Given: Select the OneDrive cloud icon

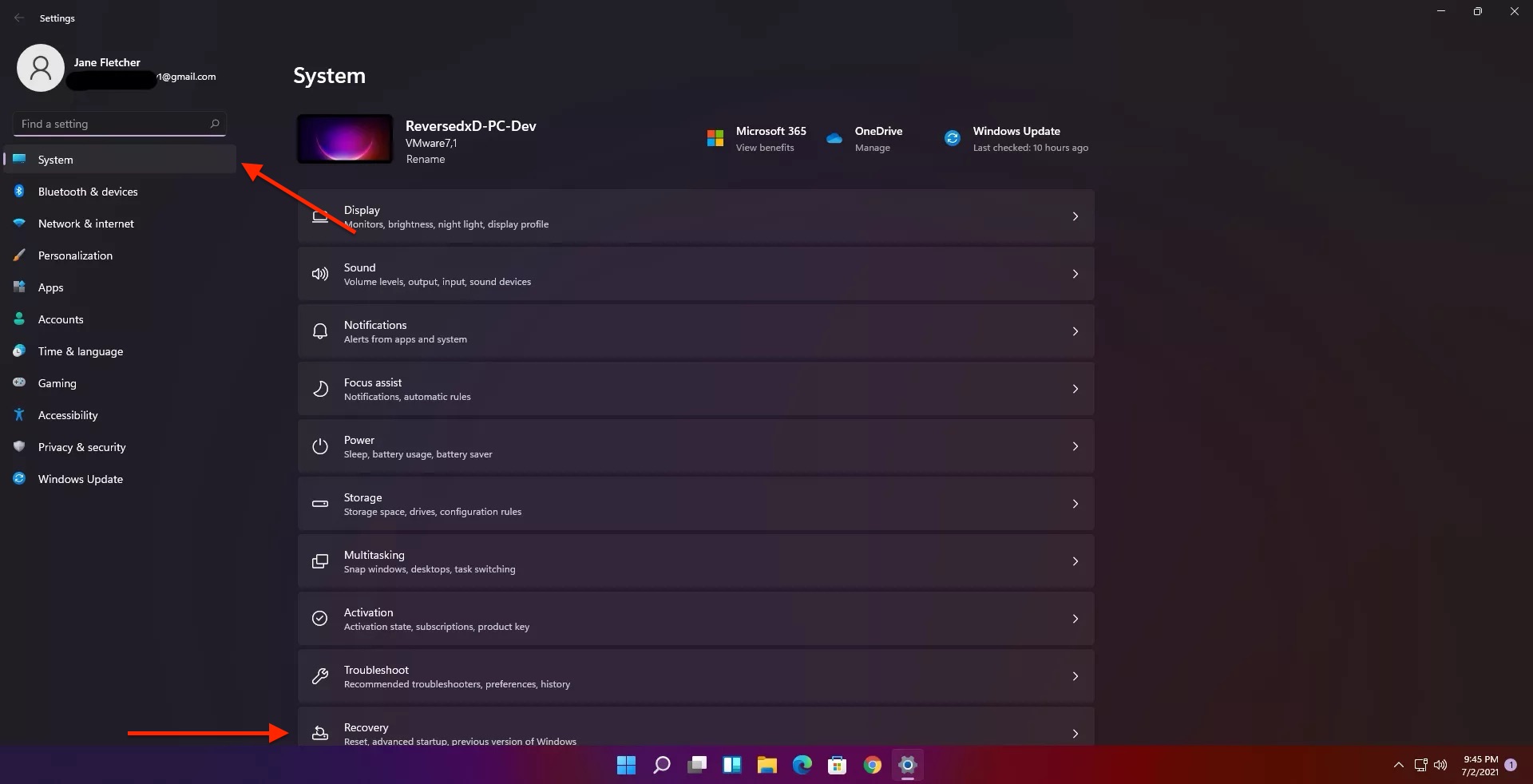Looking at the screenshot, I should click(834, 138).
